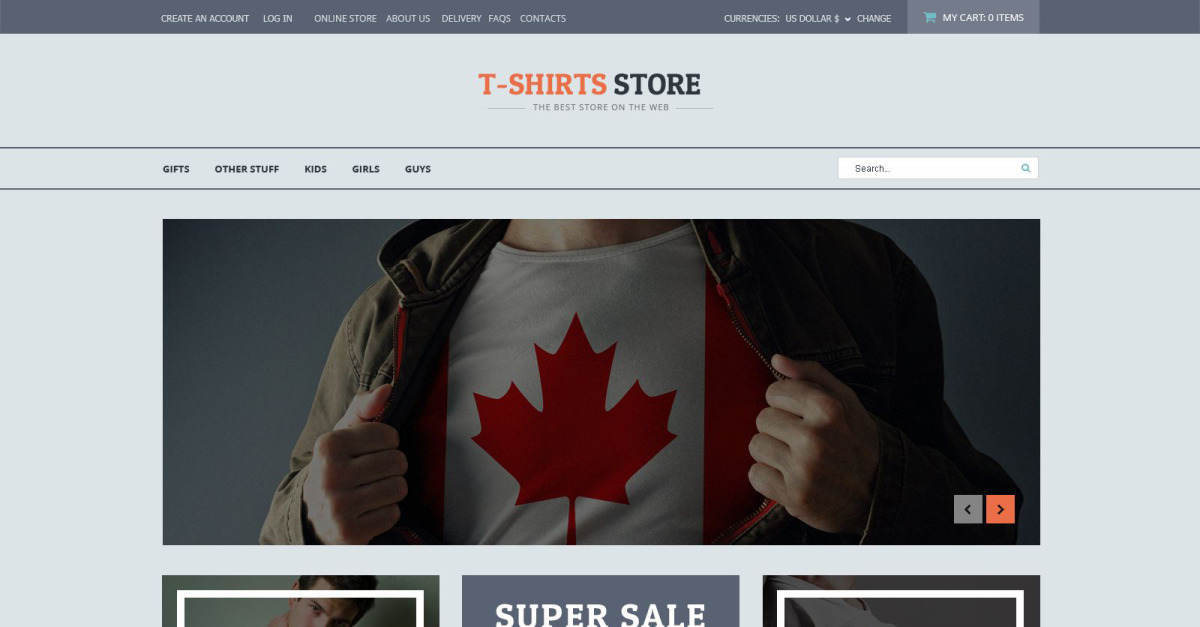Go to the previous slide arrow

point(968,509)
